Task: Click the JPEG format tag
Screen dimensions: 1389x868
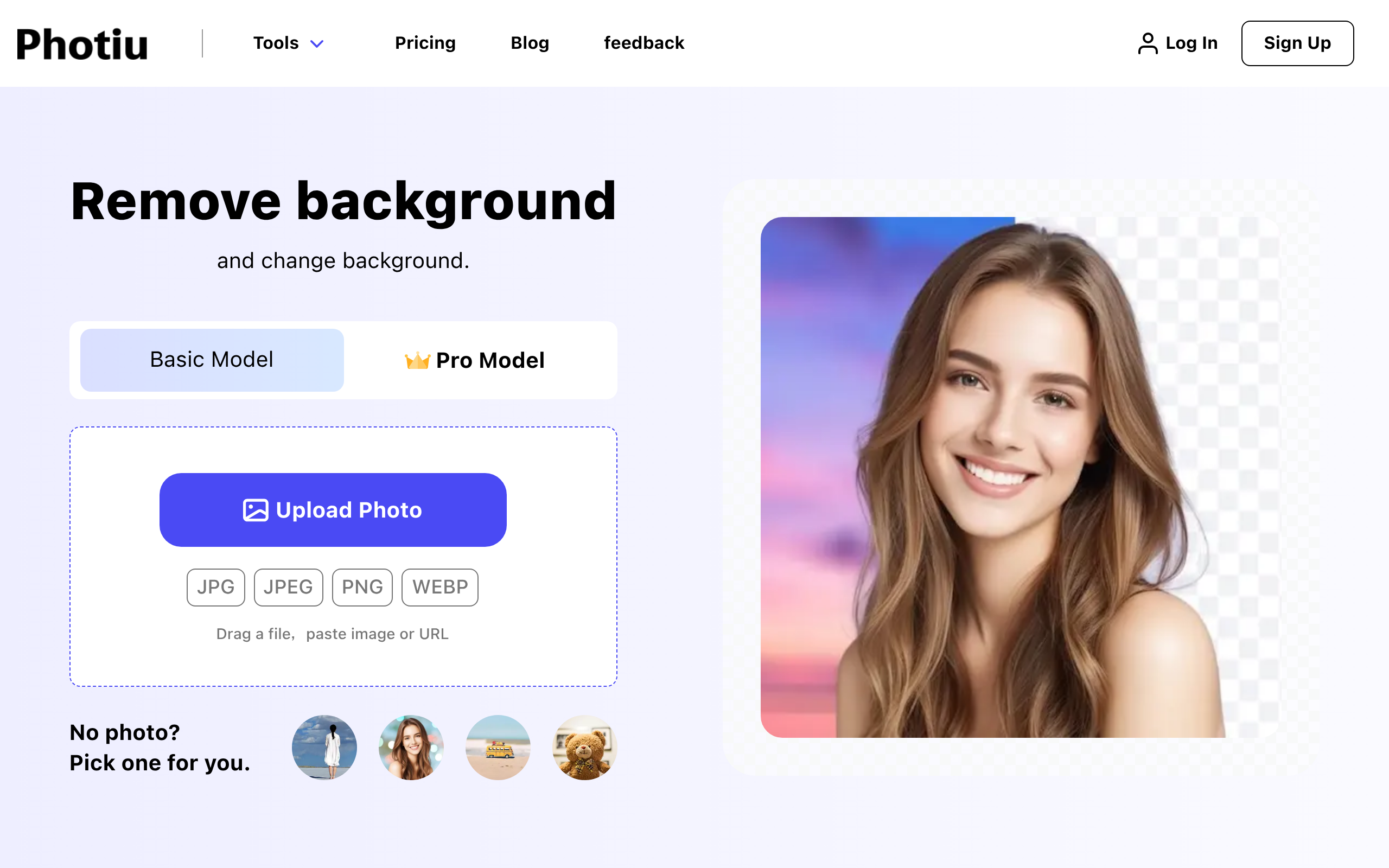Action: point(288,588)
